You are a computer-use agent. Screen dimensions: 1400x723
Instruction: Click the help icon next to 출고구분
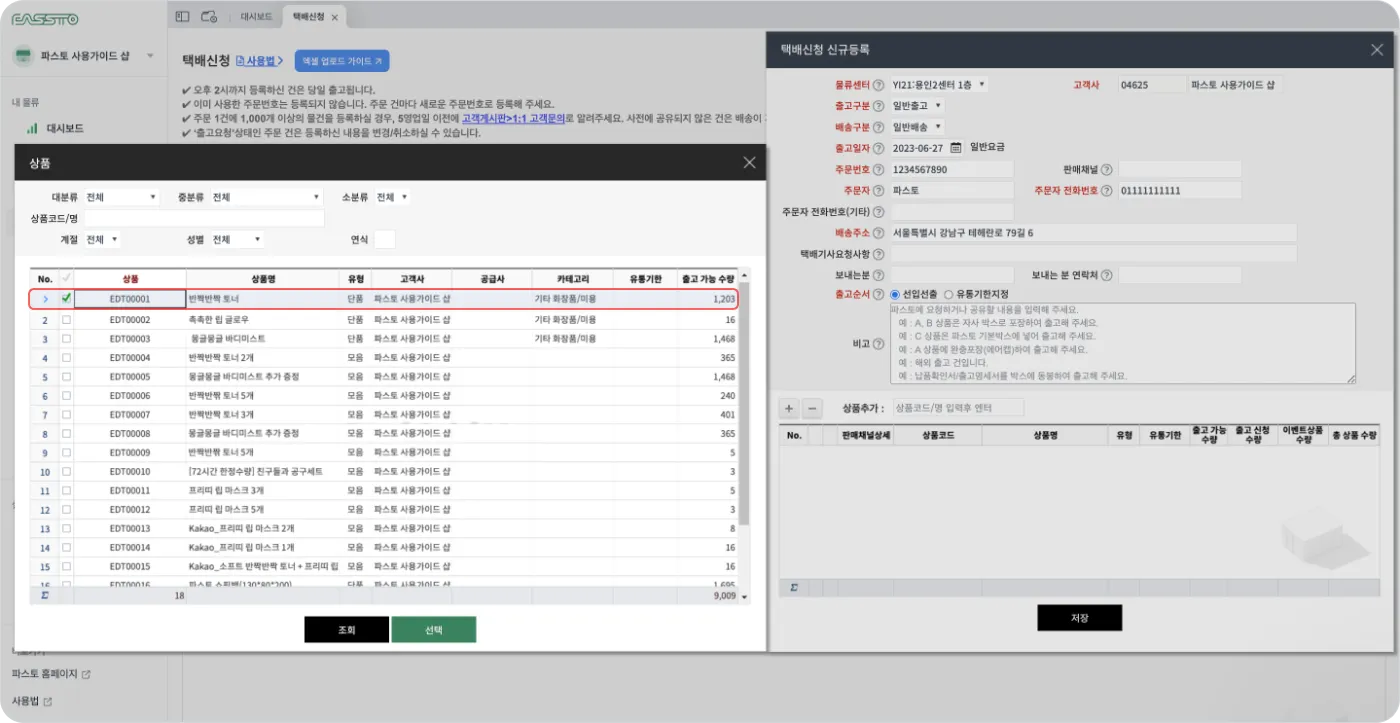coord(878,106)
